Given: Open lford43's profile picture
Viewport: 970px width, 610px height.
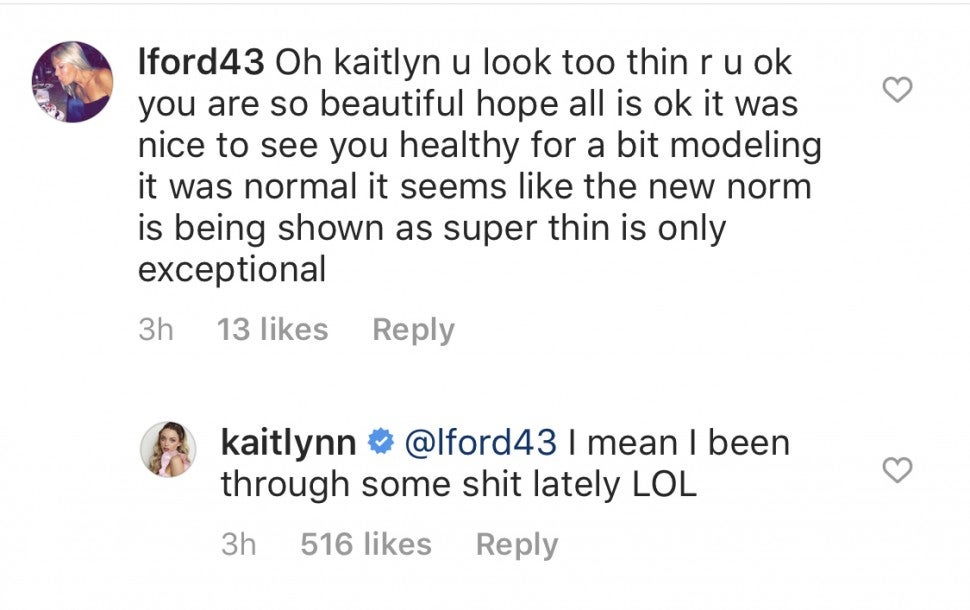Looking at the screenshot, I should (73, 81).
